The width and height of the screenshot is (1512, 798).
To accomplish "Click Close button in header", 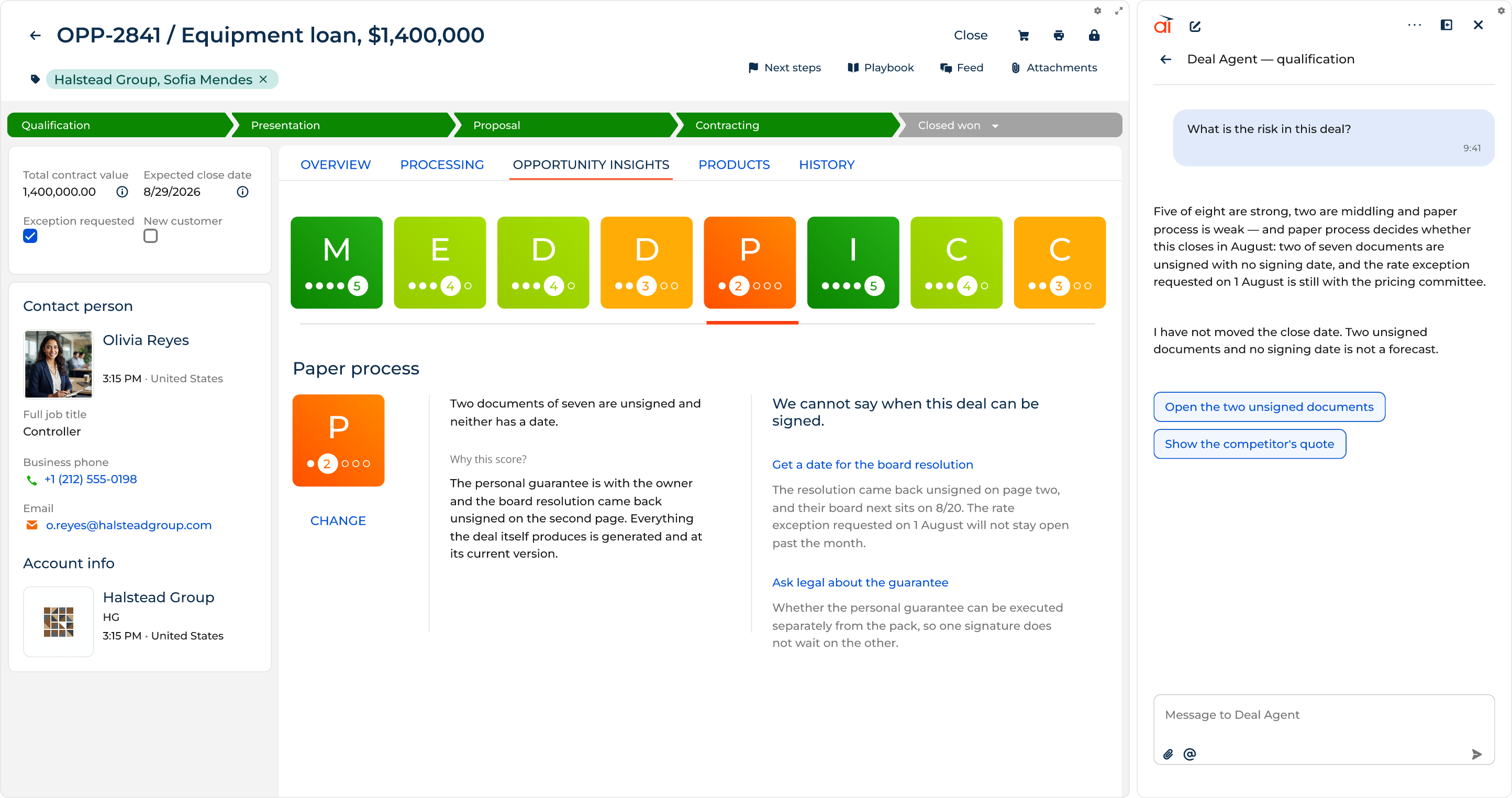I will click(970, 36).
